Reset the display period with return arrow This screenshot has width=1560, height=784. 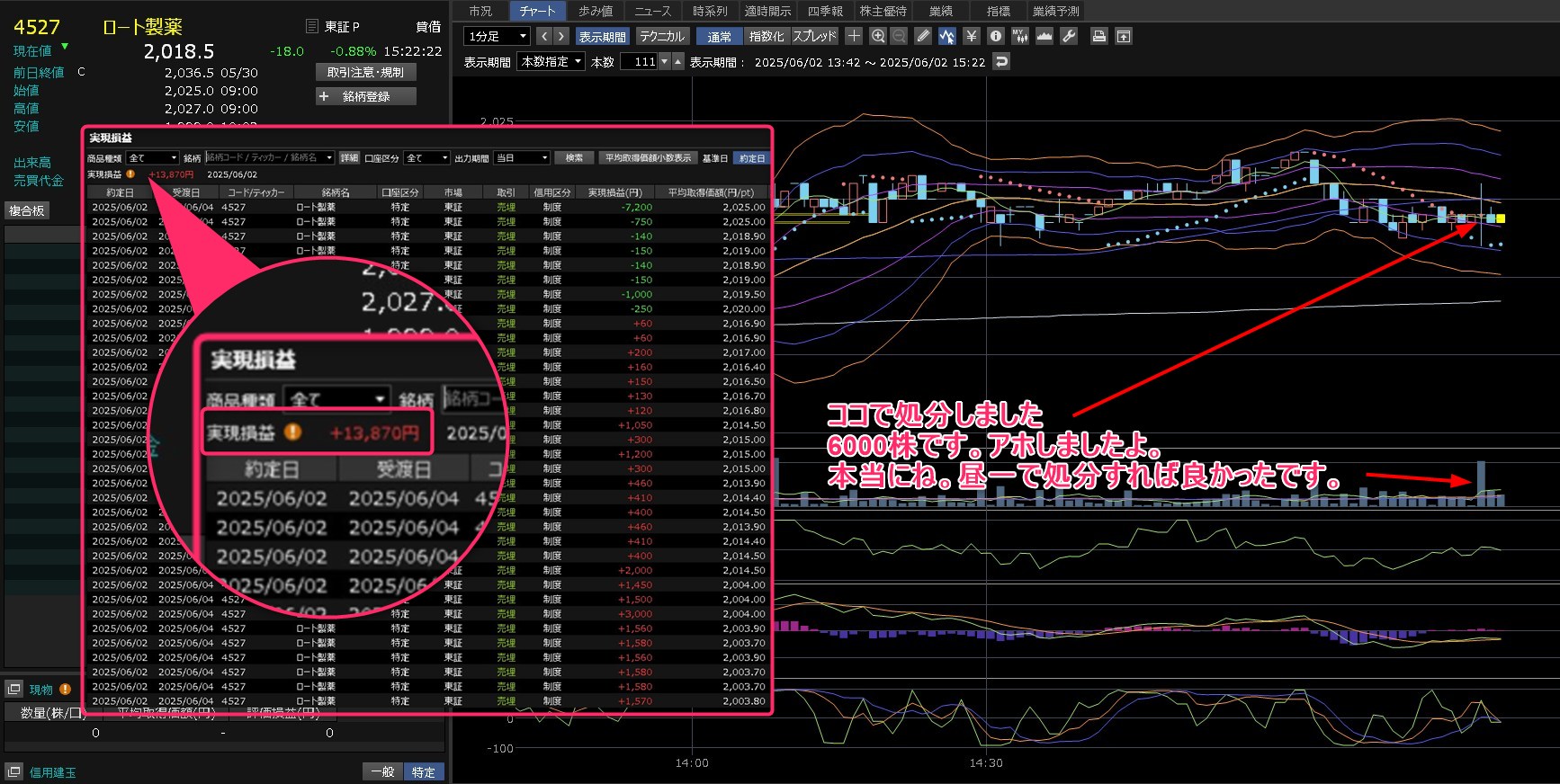tap(1001, 61)
